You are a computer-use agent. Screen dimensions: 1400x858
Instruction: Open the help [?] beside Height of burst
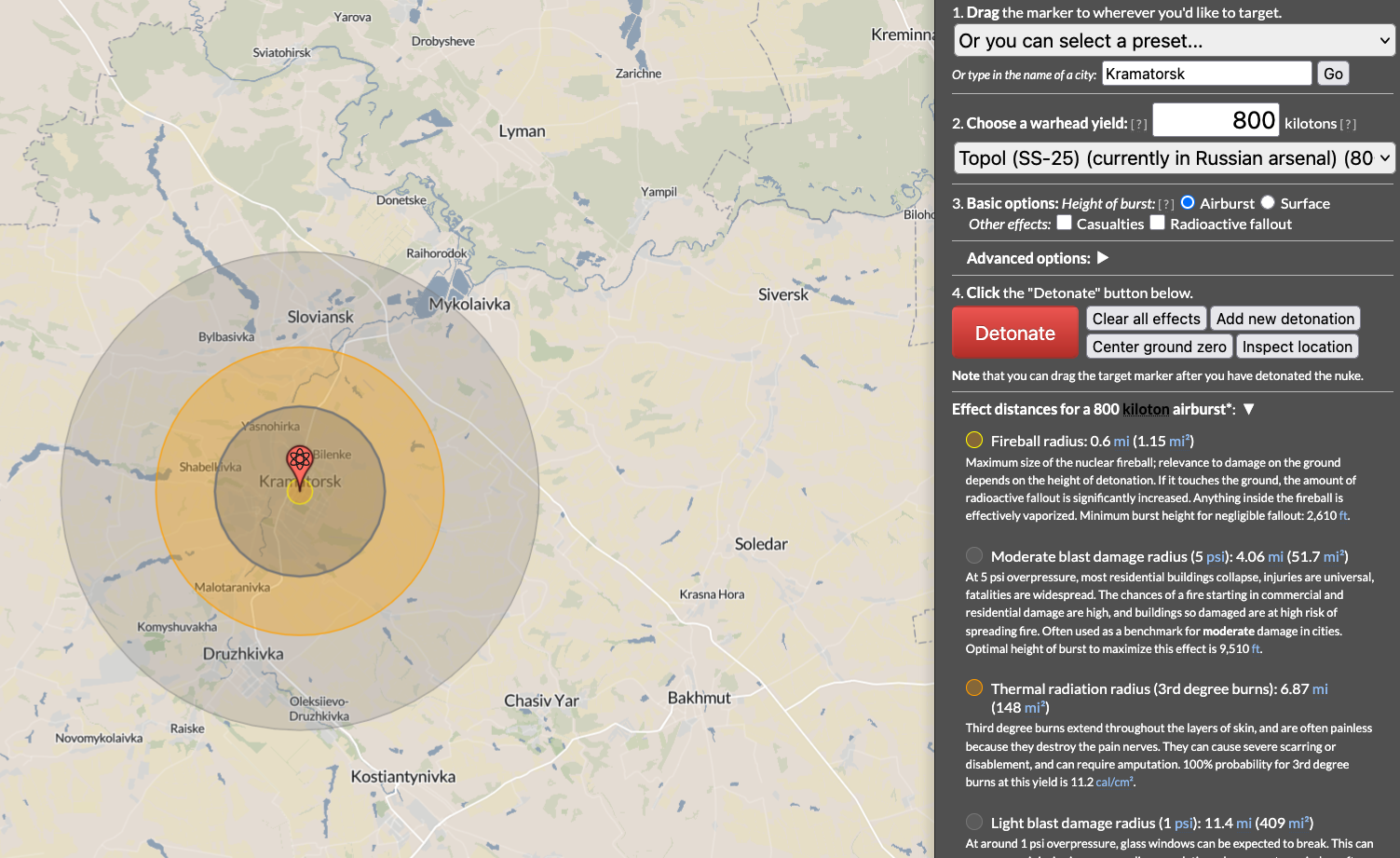1166,204
